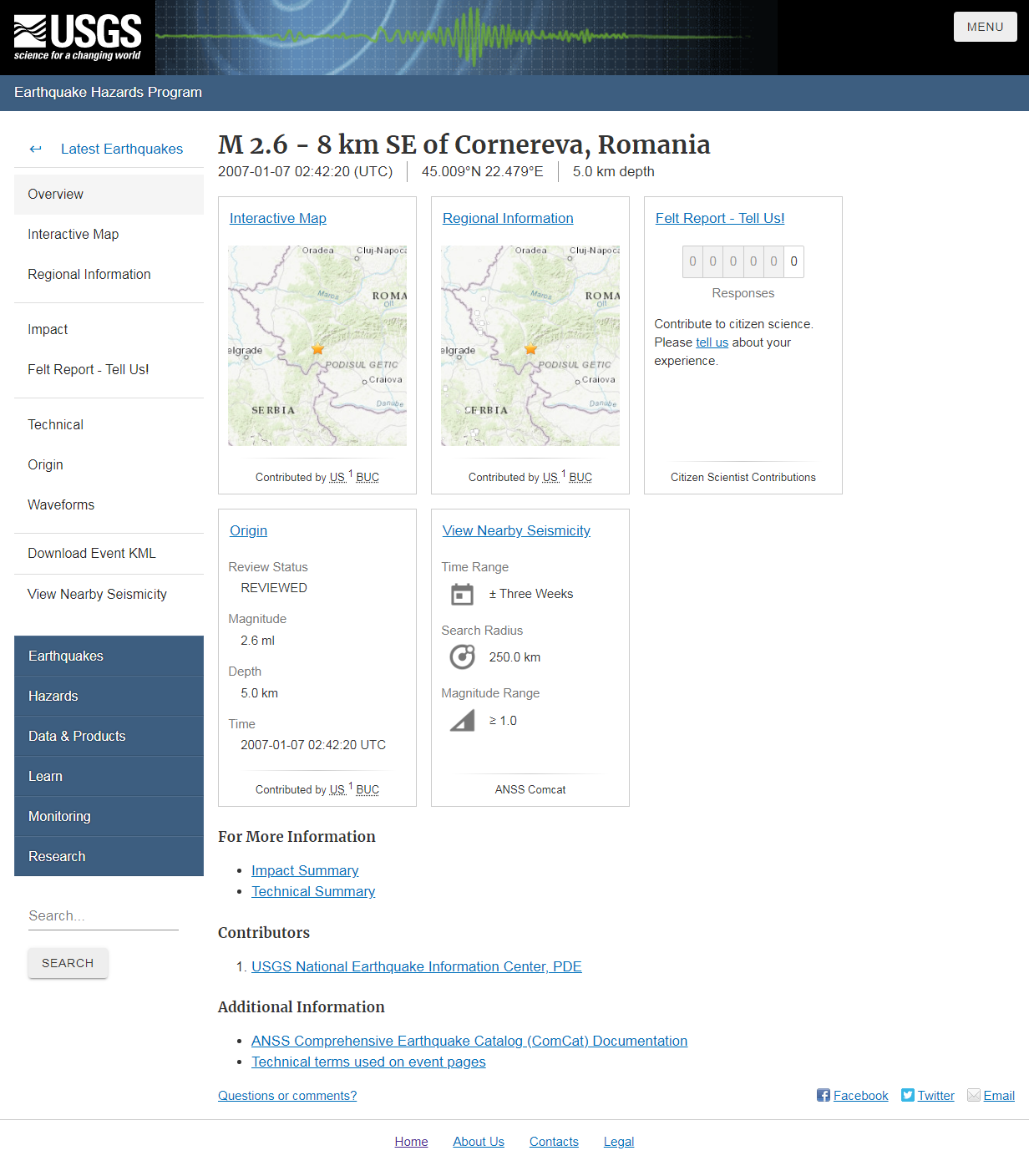Select View Nearby Seismicity in the sidebar
The image size is (1029, 1176).
pos(109,594)
